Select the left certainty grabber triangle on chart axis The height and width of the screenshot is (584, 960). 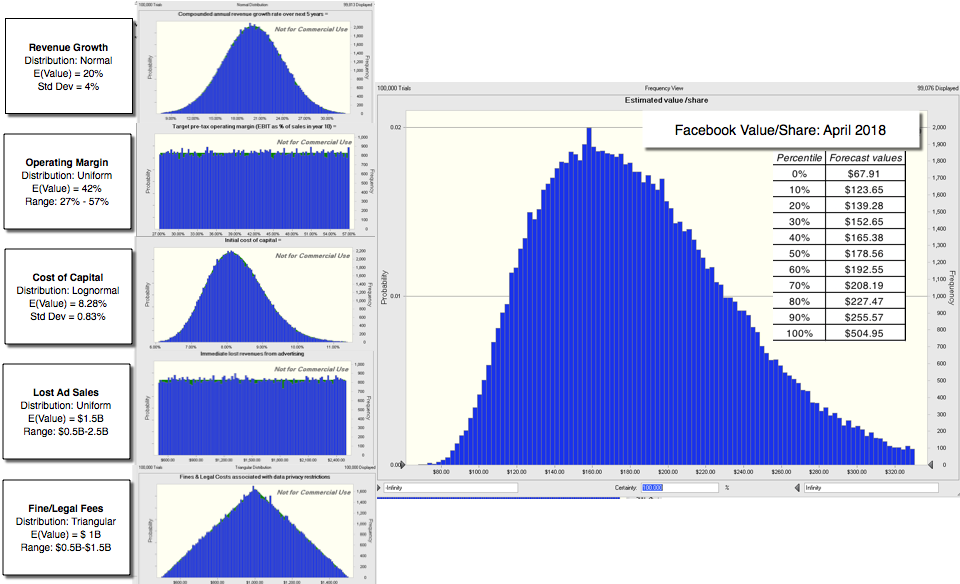pyautogui.click(x=402, y=465)
